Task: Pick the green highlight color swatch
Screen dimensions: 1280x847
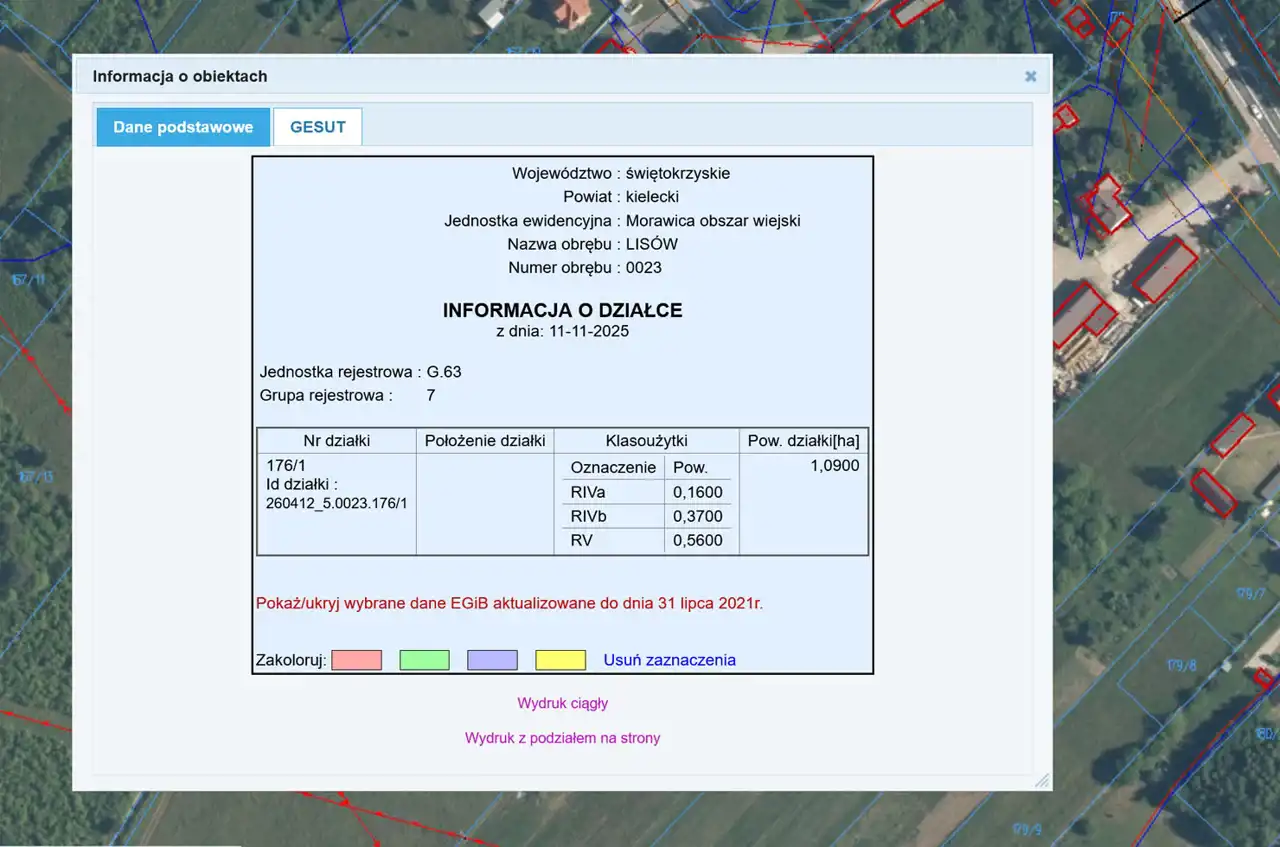Action: 424,660
